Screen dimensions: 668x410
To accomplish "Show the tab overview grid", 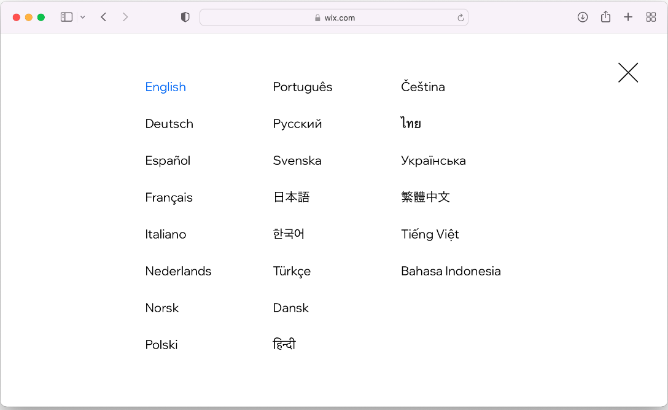I will (x=651, y=17).
